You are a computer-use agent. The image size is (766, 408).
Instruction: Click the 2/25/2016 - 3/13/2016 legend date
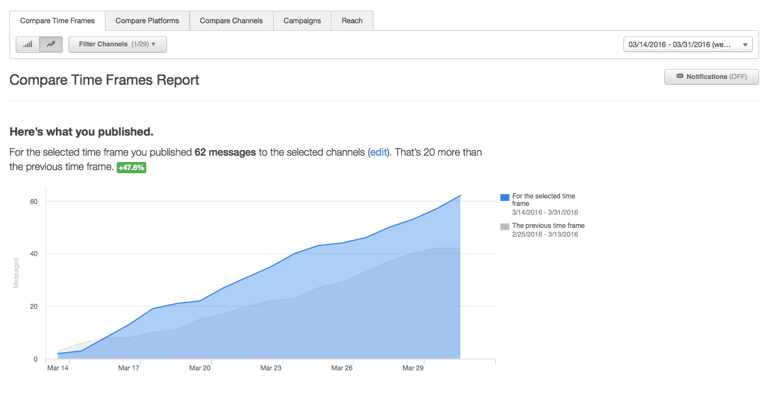(545, 235)
